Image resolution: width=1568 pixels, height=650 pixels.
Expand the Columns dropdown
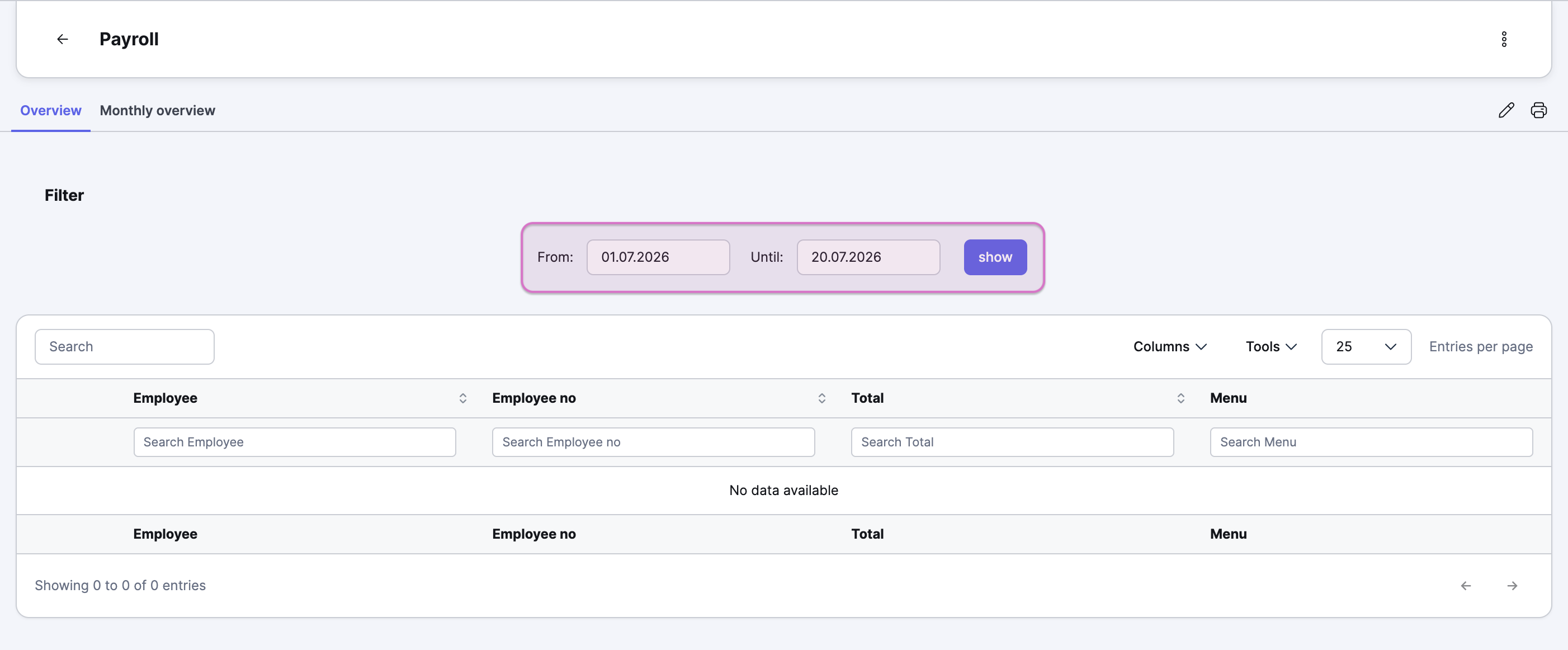pyautogui.click(x=1169, y=347)
